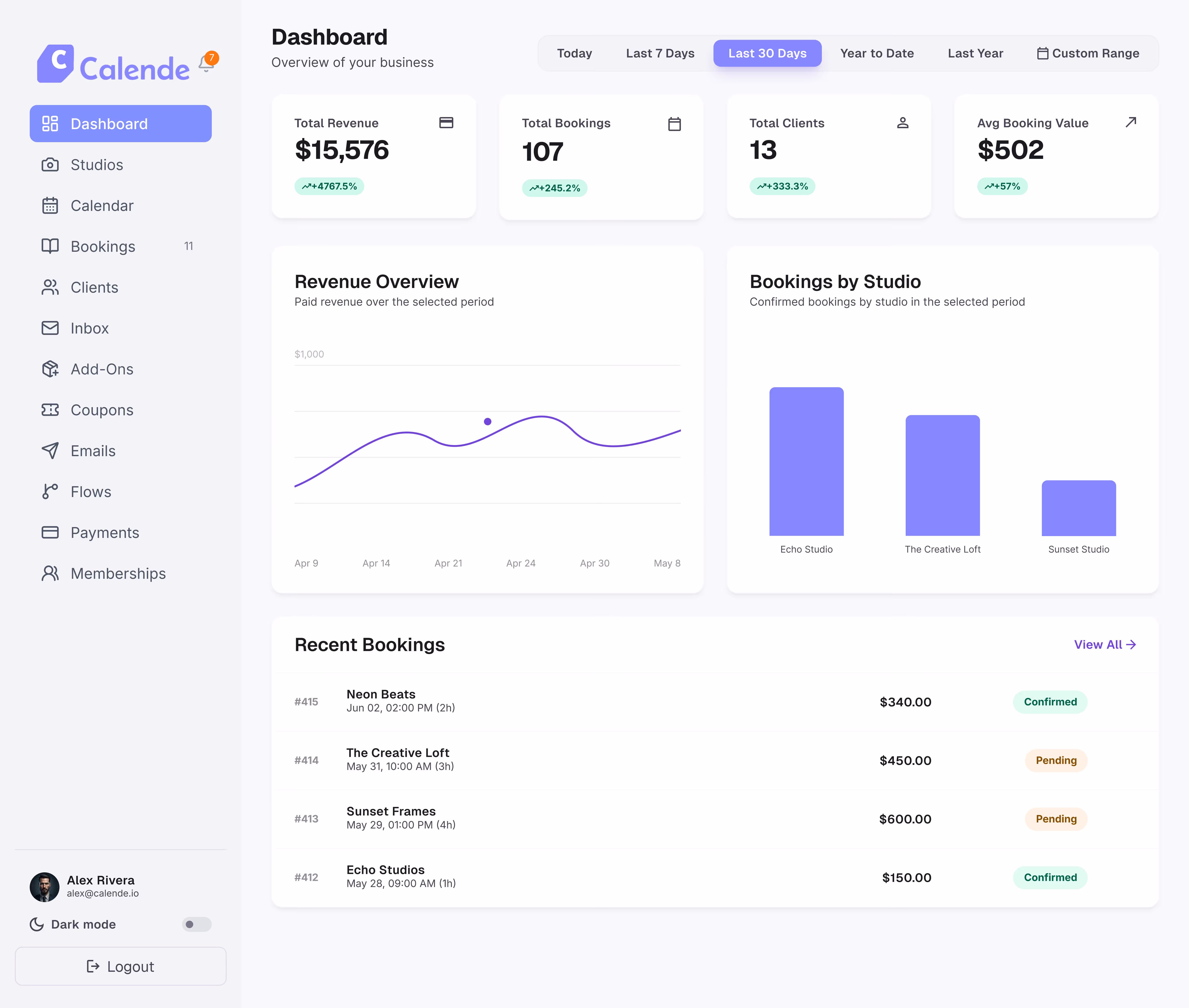1189x1008 pixels.
Task: Open booking #414 The Creative Loft
Action: pos(715,761)
